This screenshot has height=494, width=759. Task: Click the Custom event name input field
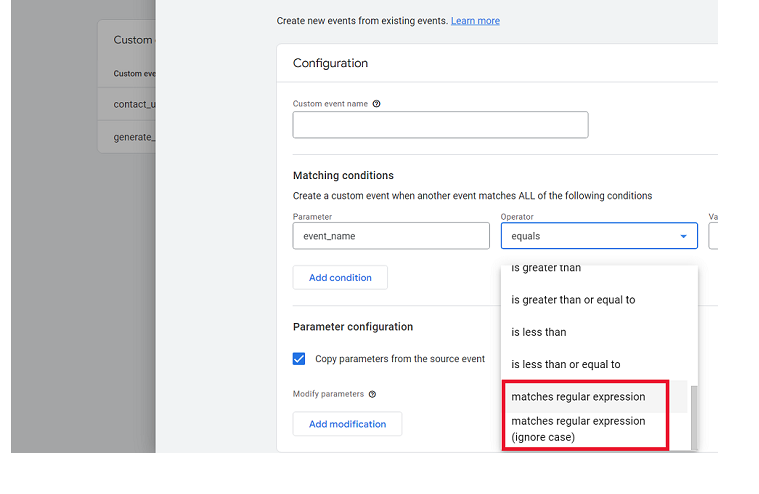click(x=440, y=125)
